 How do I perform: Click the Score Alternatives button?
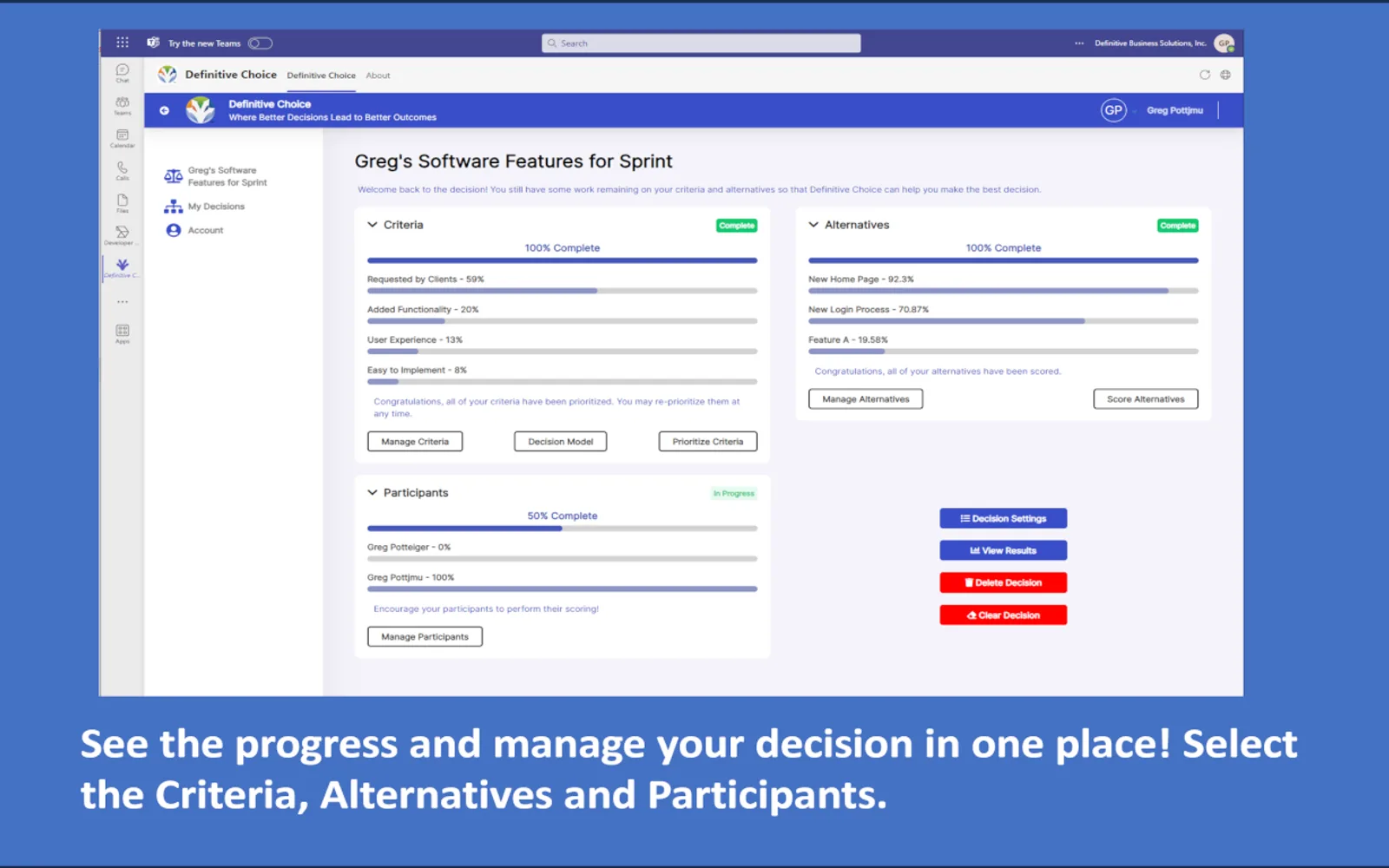coord(1146,399)
